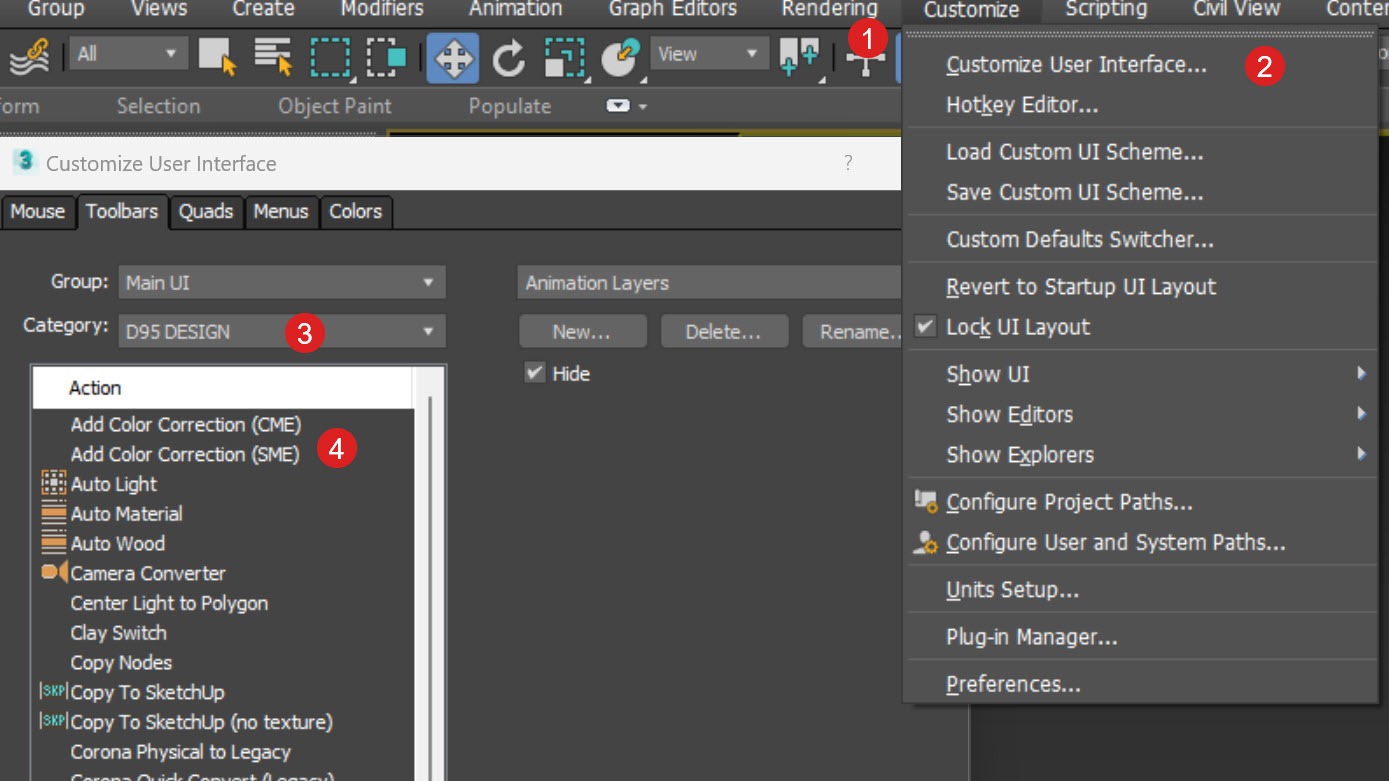Open the Rendering menu
Image resolution: width=1389 pixels, height=781 pixels.
pyautogui.click(x=828, y=10)
